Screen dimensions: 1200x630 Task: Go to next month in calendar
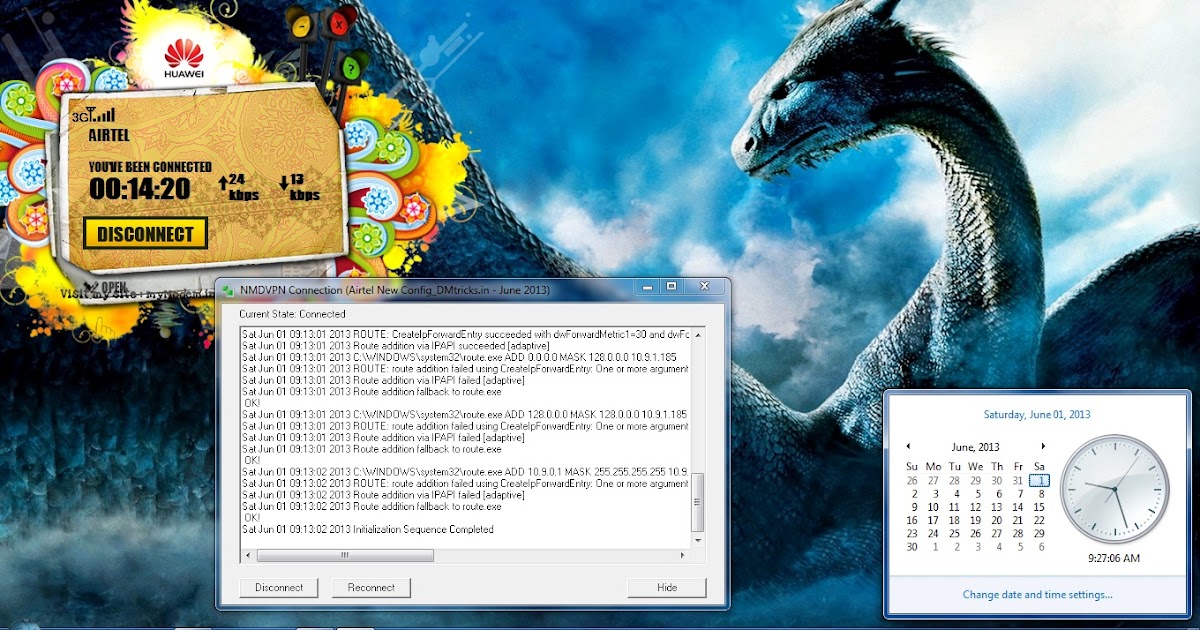coord(1043,446)
